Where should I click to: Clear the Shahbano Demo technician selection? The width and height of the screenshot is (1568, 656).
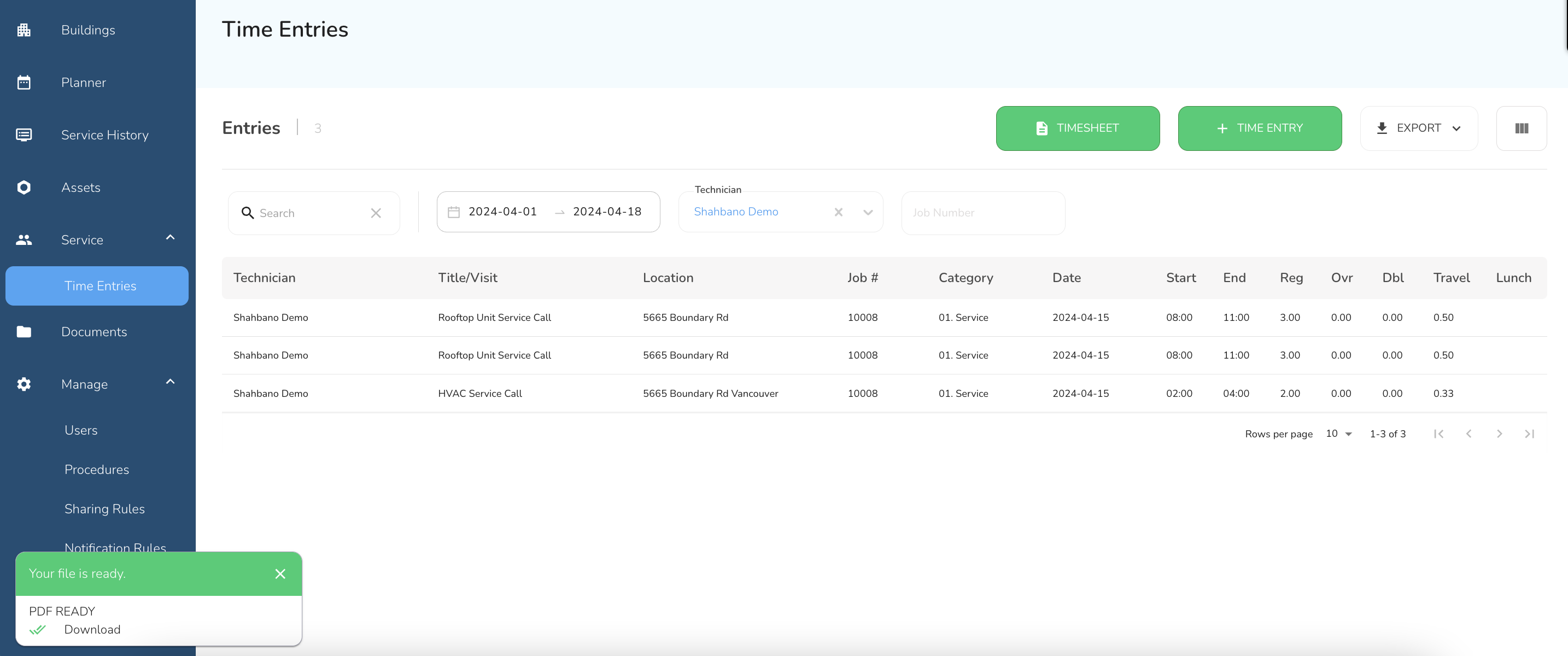838,212
